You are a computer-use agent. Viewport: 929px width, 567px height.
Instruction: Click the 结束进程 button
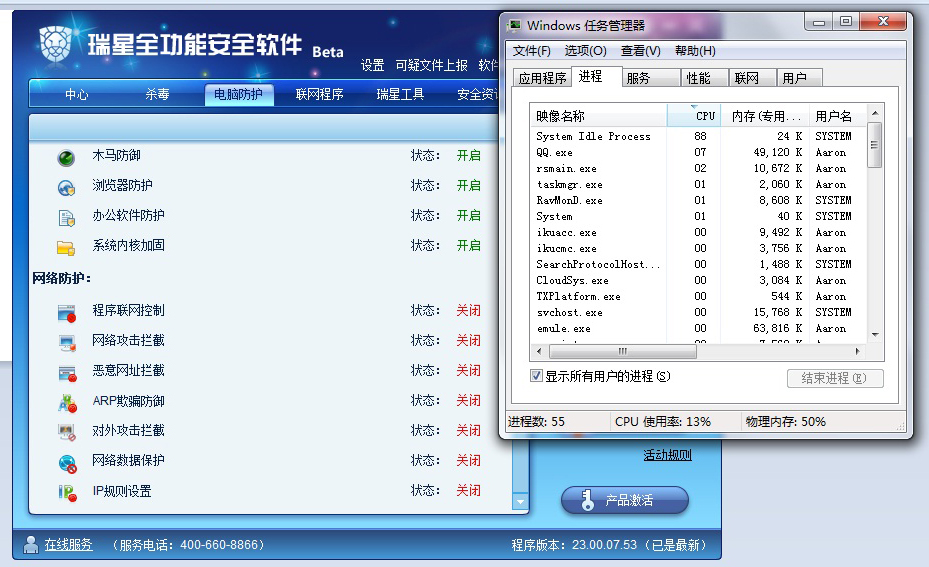835,378
